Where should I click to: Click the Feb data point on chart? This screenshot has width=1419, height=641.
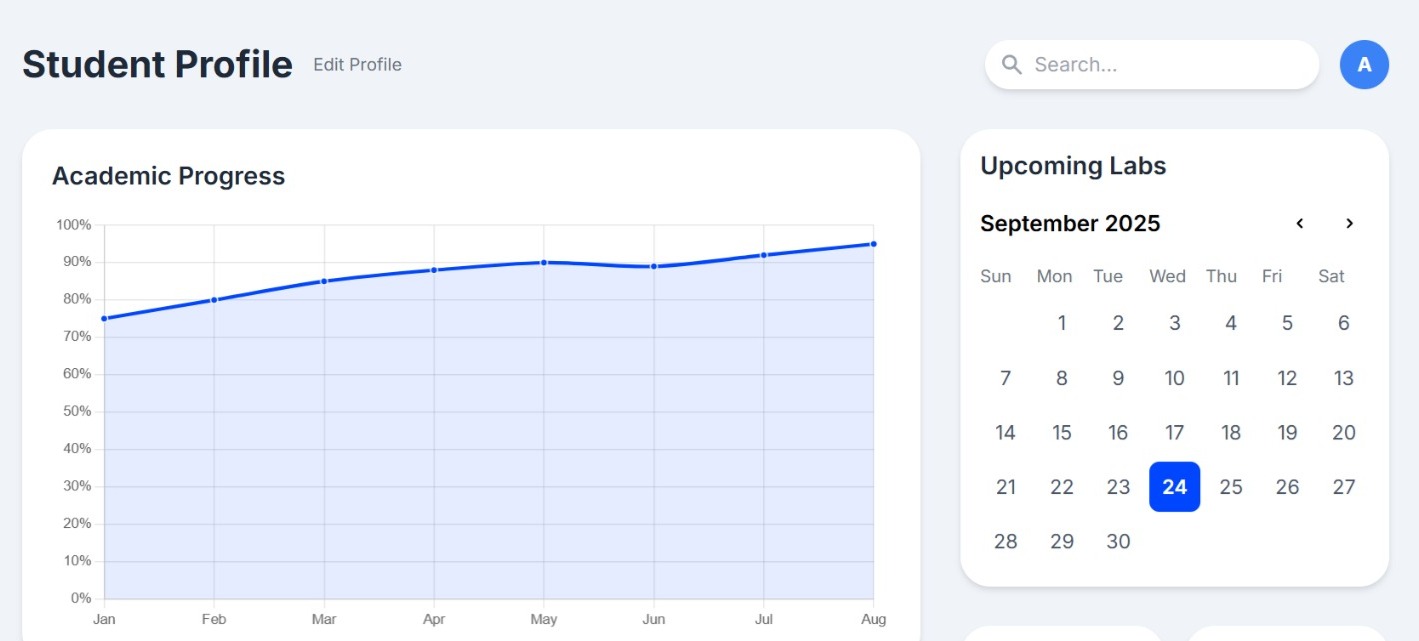[x=214, y=300]
